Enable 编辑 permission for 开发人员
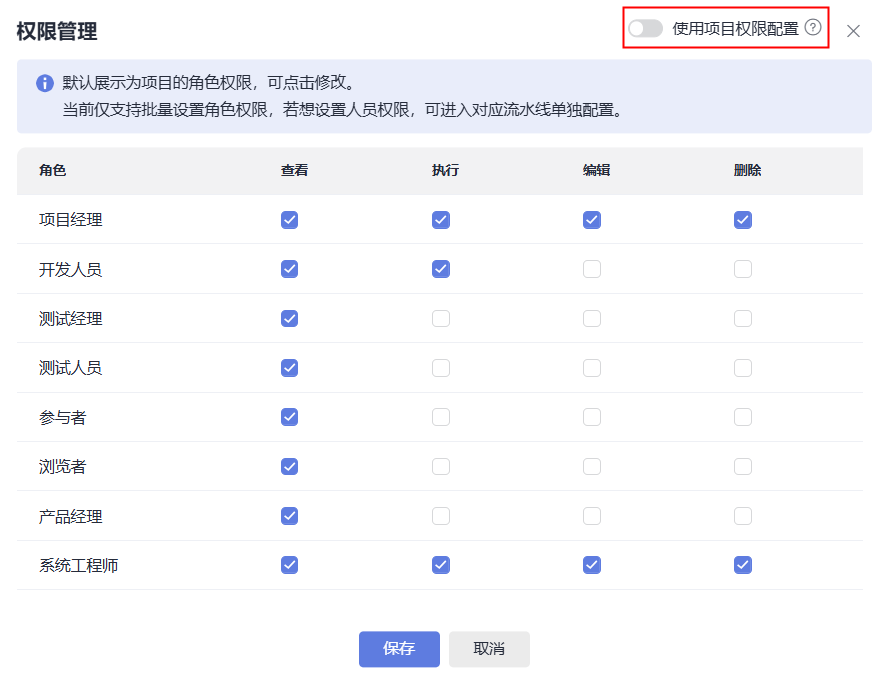 (x=592, y=269)
